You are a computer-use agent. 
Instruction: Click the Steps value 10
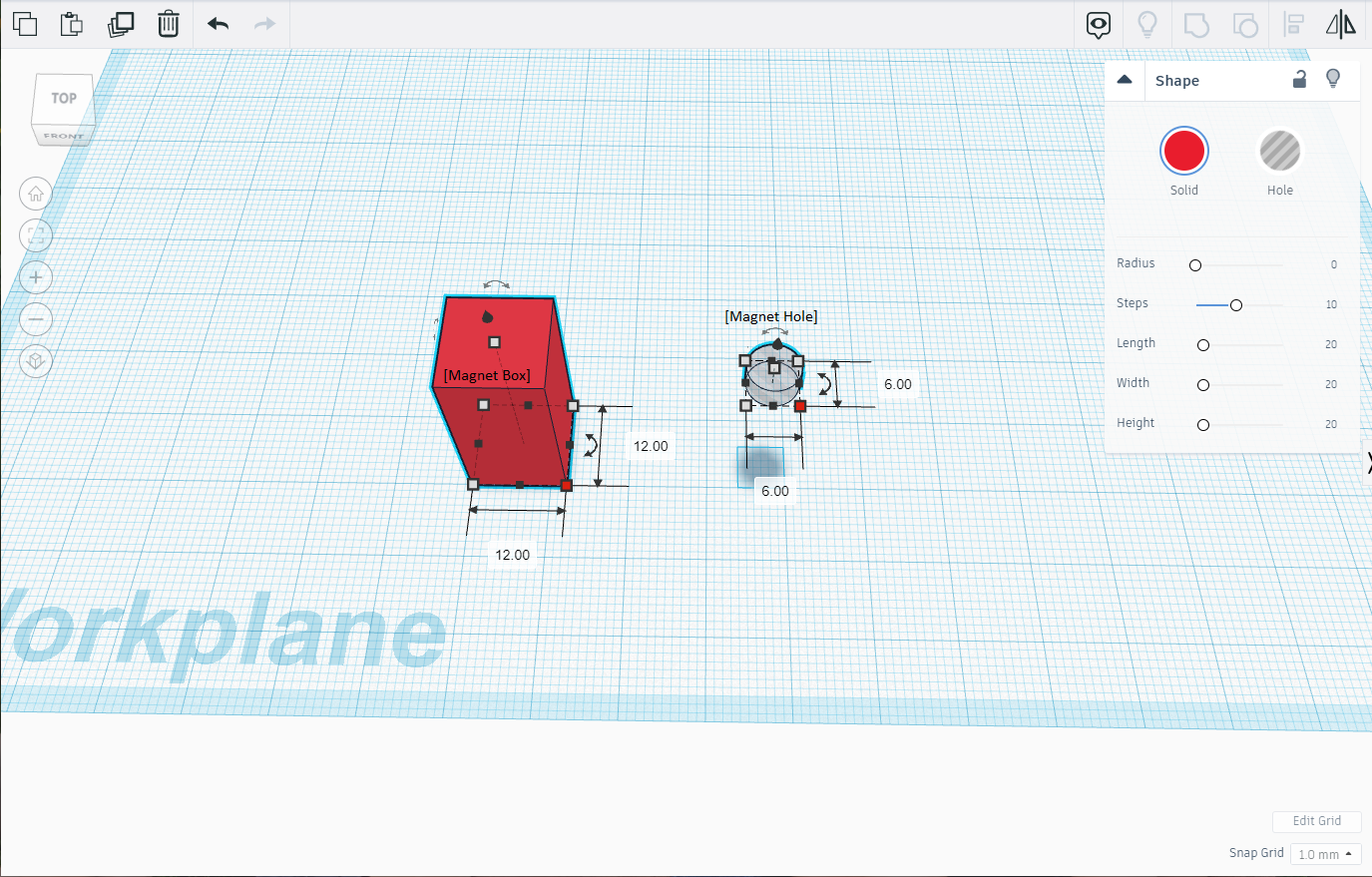click(1331, 304)
